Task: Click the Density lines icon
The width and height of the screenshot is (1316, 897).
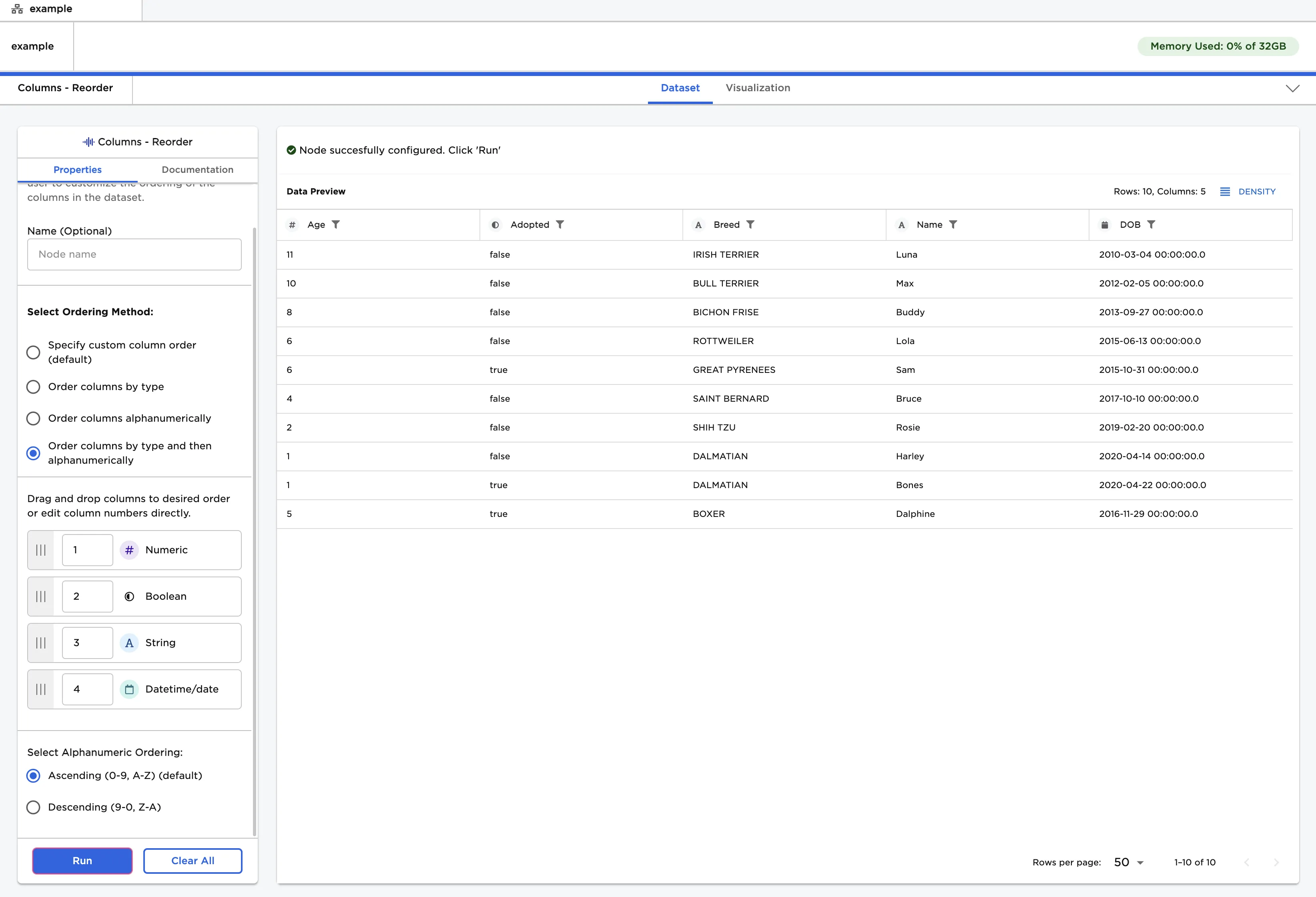Action: [x=1224, y=192]
